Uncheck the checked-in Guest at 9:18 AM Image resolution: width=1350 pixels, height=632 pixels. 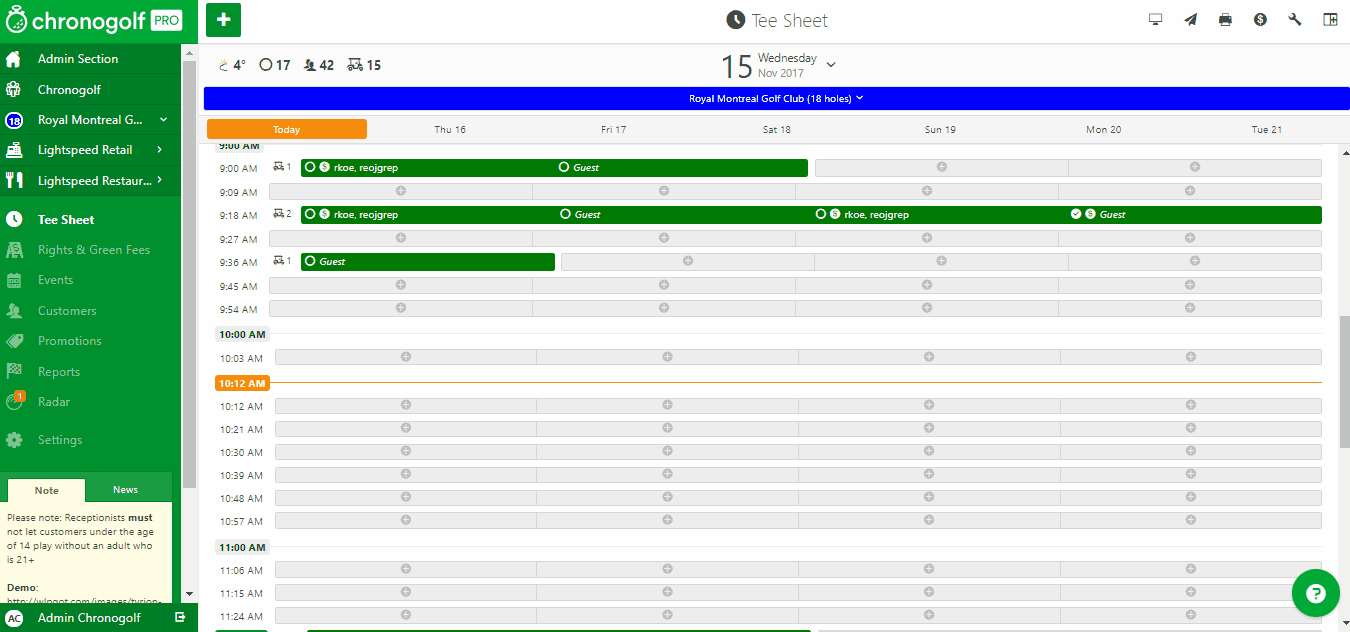tap(1076, 214)
